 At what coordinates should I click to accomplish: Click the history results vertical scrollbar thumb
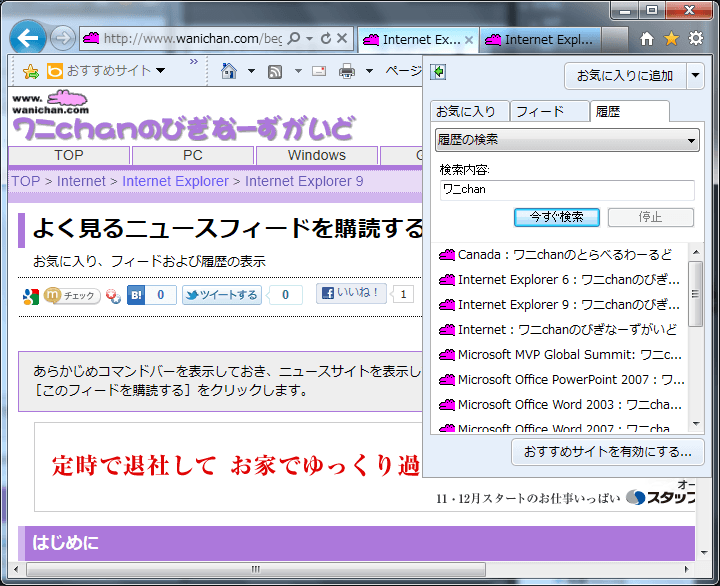pyautogui.click(x=695, y=294)
